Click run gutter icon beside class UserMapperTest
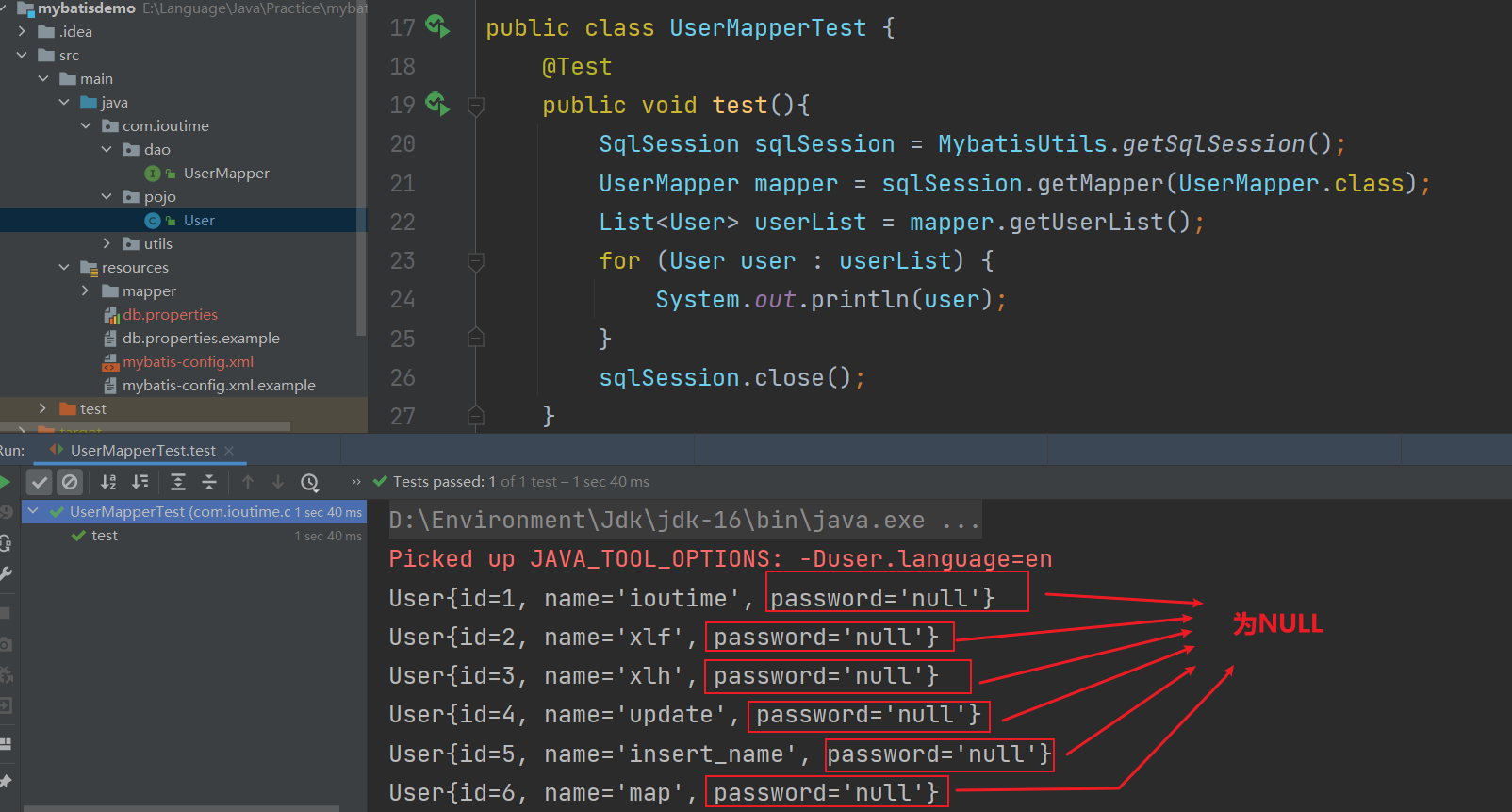Screen dimensions: 1512x812 (x=437, y=25)
